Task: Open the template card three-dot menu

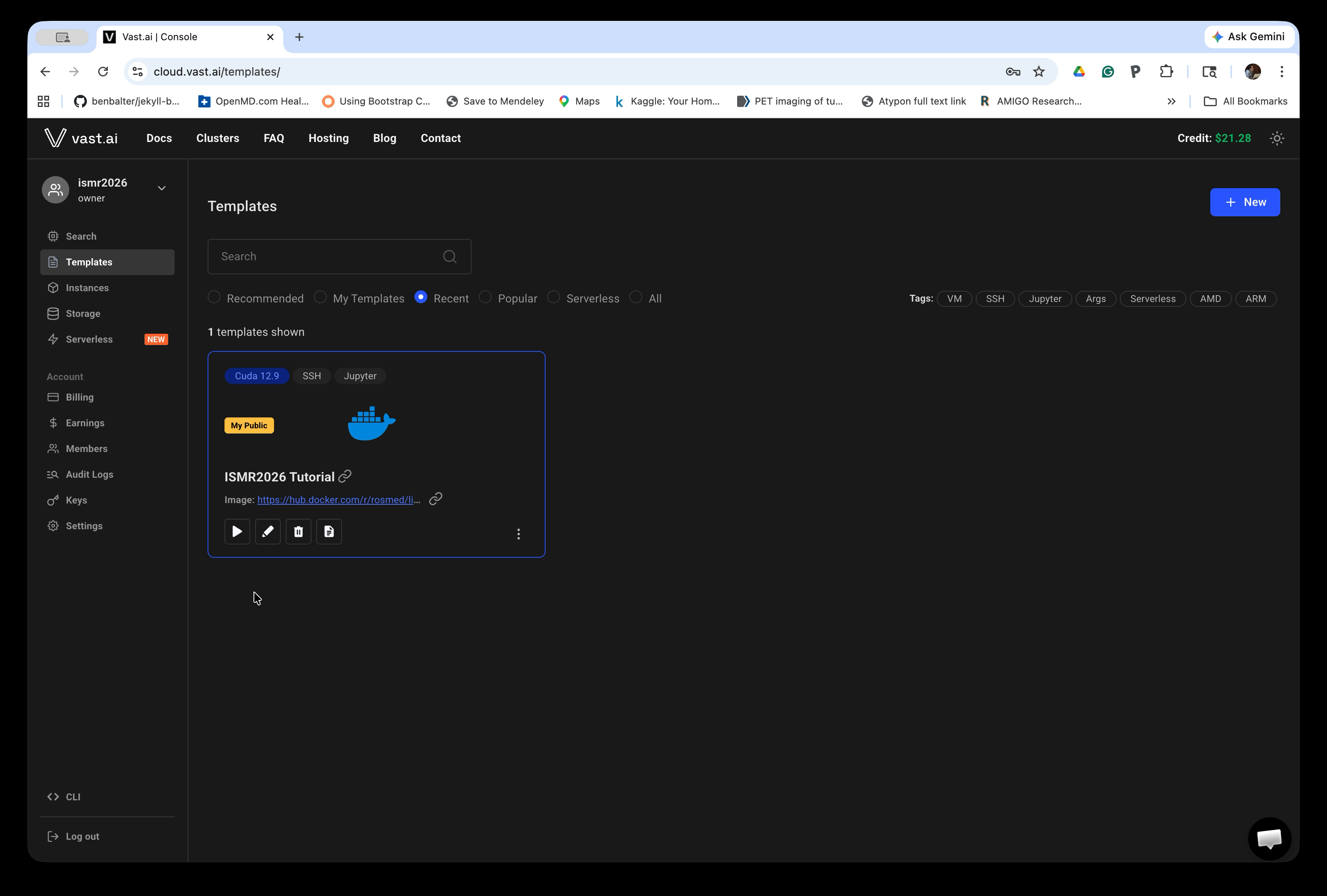Action: click(x=519, y=534)
